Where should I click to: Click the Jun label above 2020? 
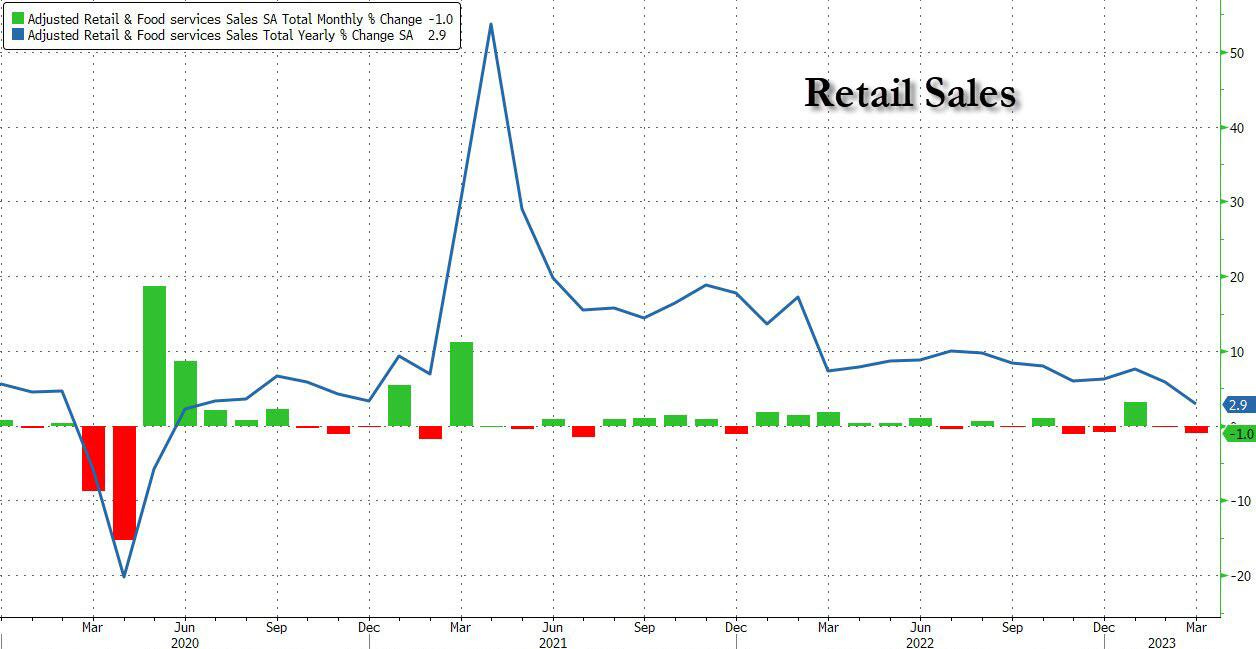click(x=185, y=628)
